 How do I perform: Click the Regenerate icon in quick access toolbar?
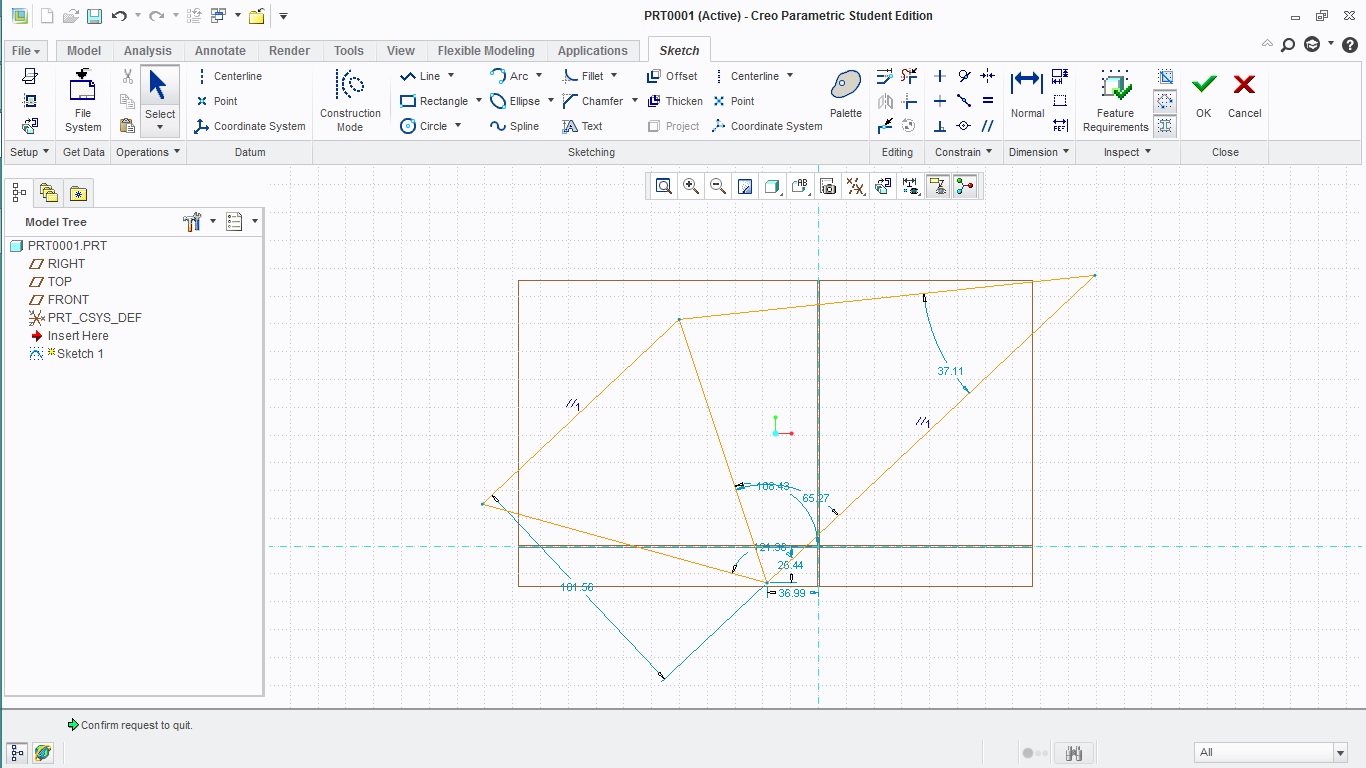tap(195, 16)
